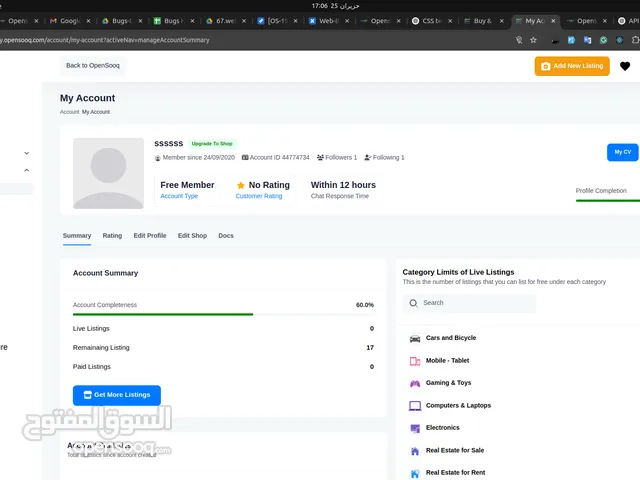Open the My CV button

tap(622, 152)
